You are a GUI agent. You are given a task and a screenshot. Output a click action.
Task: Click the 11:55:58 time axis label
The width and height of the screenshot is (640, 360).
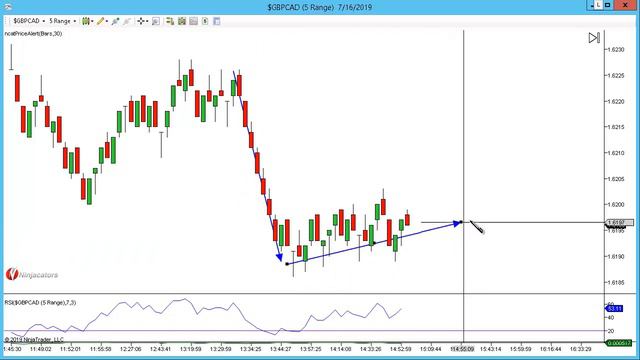coord(100,349)
